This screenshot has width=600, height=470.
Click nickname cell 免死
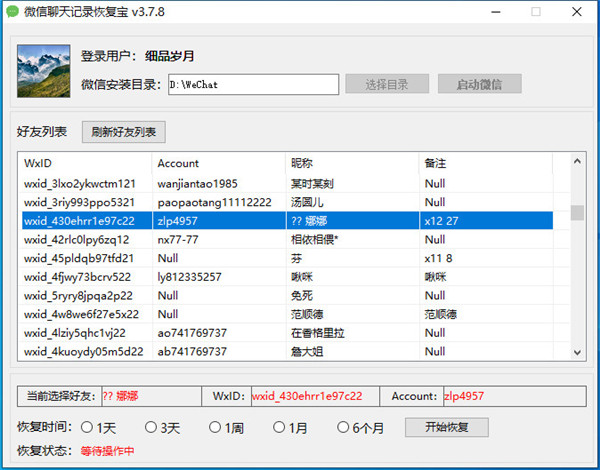[x=302, y=295]
